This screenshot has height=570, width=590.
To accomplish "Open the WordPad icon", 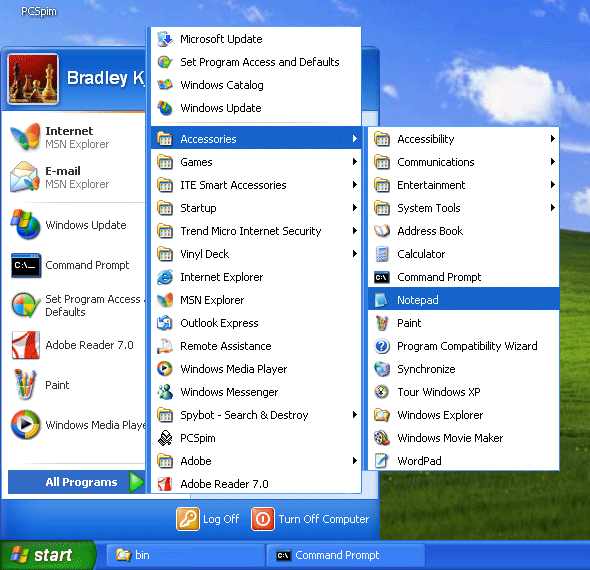I will click(x=382, y=461).
